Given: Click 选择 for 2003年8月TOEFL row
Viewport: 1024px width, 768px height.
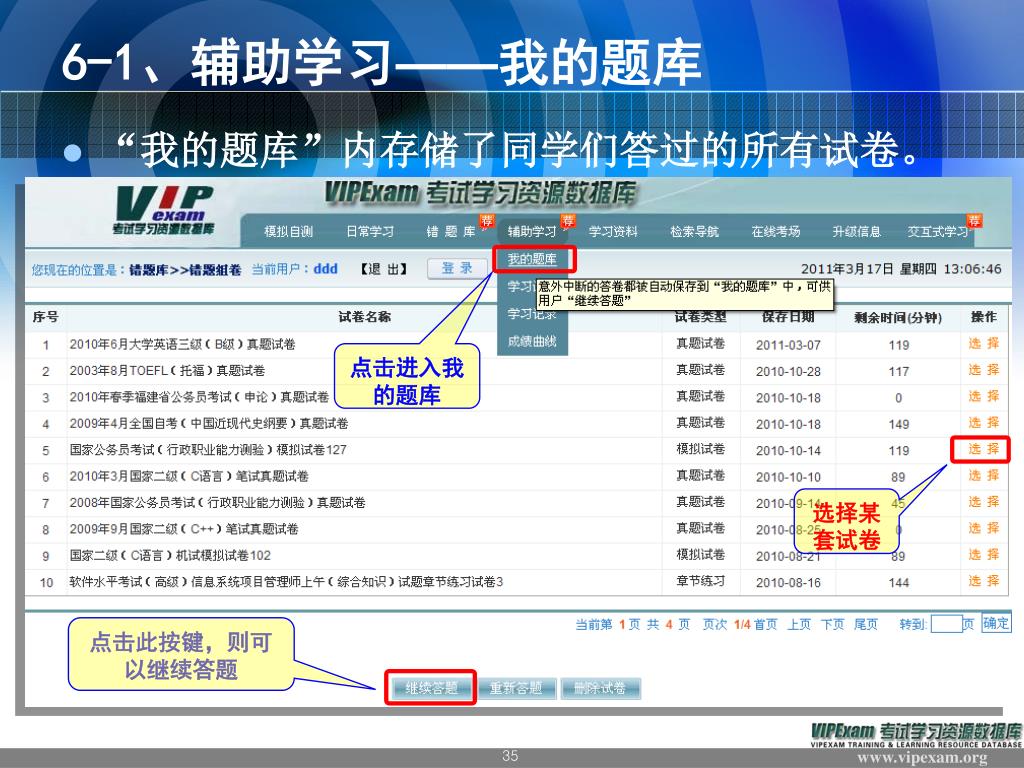Looking at the screenshot, I should [984, 370].
